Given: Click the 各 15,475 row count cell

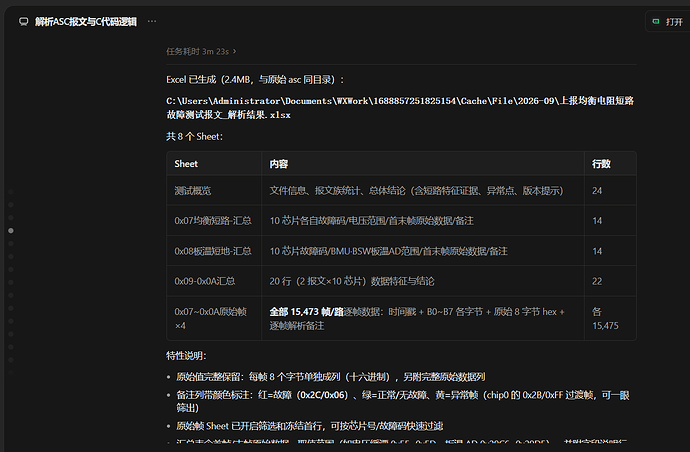Looking at the screenshot, I should [x=610, y=319].
